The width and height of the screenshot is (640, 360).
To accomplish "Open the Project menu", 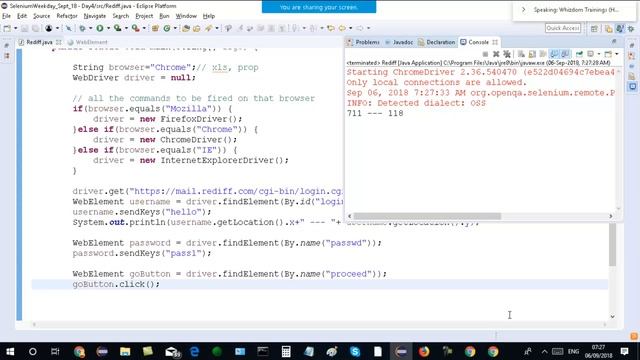I will [x=144, y=16].
